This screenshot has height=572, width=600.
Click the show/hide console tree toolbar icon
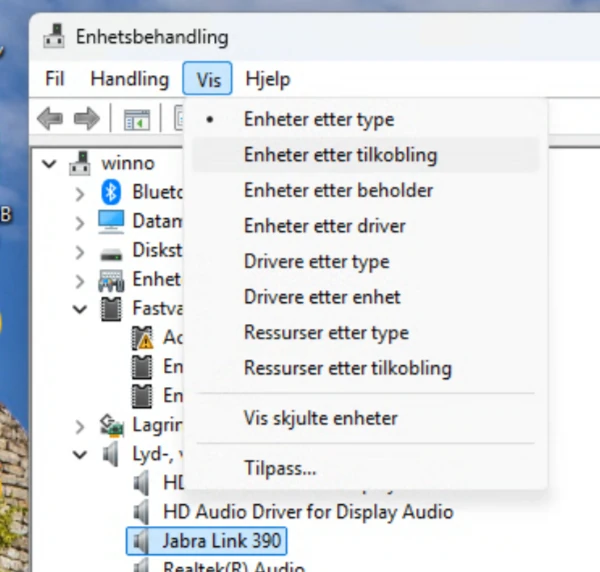pos(137,120)
